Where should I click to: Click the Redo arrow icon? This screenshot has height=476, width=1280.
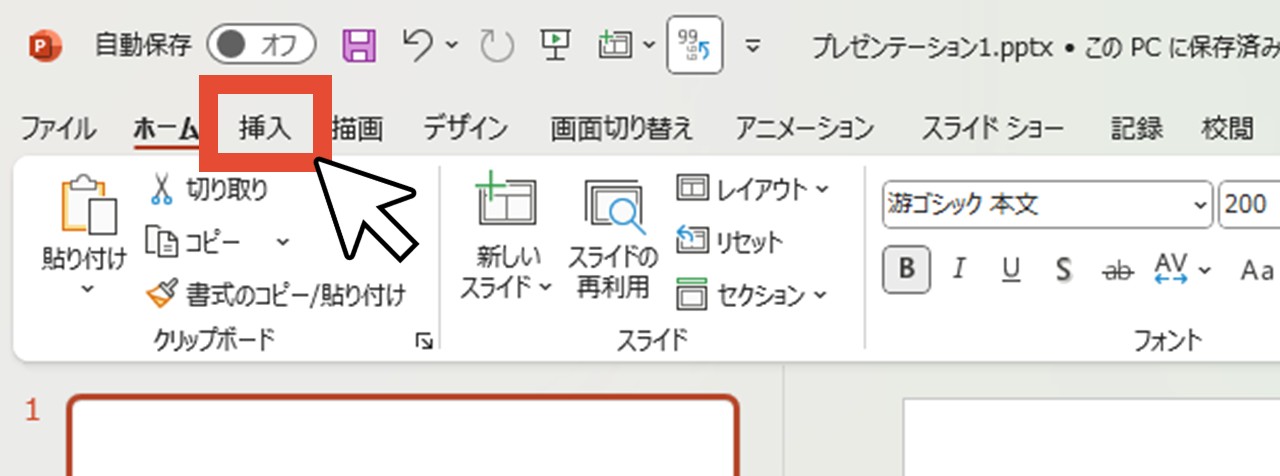pyautogui.click(x=496, y=45)
